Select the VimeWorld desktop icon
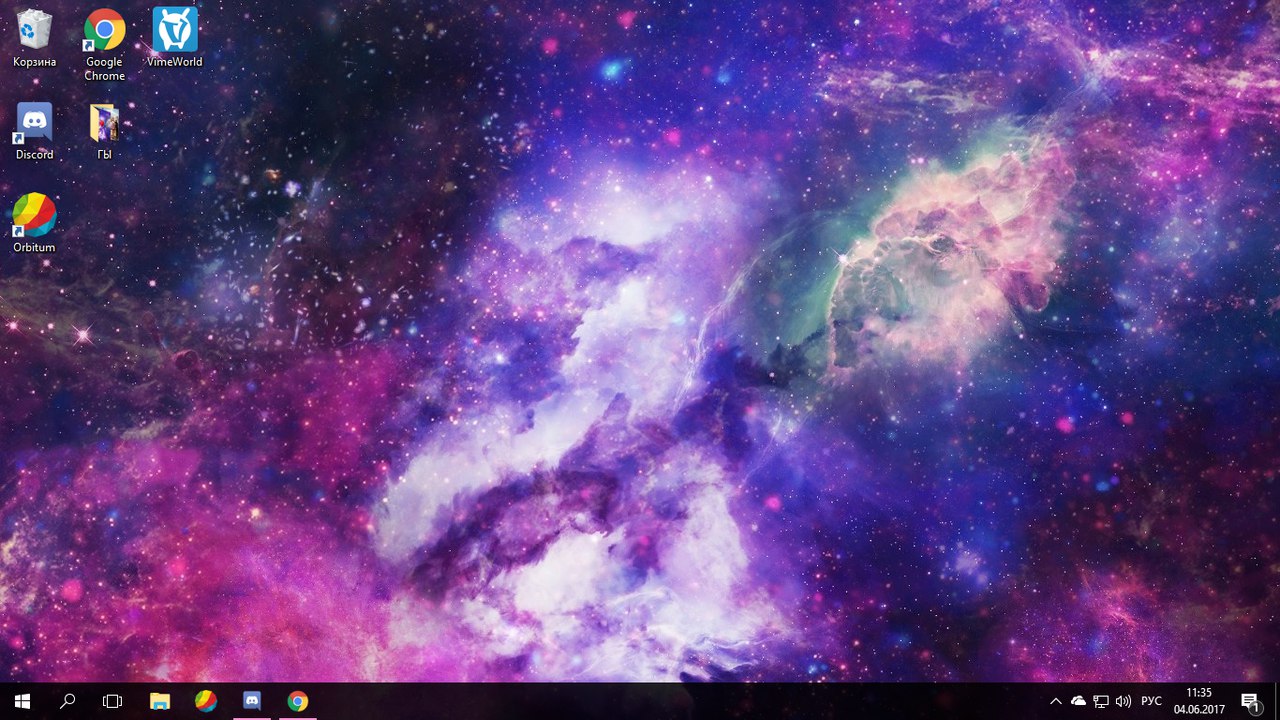Image resolution: width=1280 pixels, height=720 pixels. point(174,39)
